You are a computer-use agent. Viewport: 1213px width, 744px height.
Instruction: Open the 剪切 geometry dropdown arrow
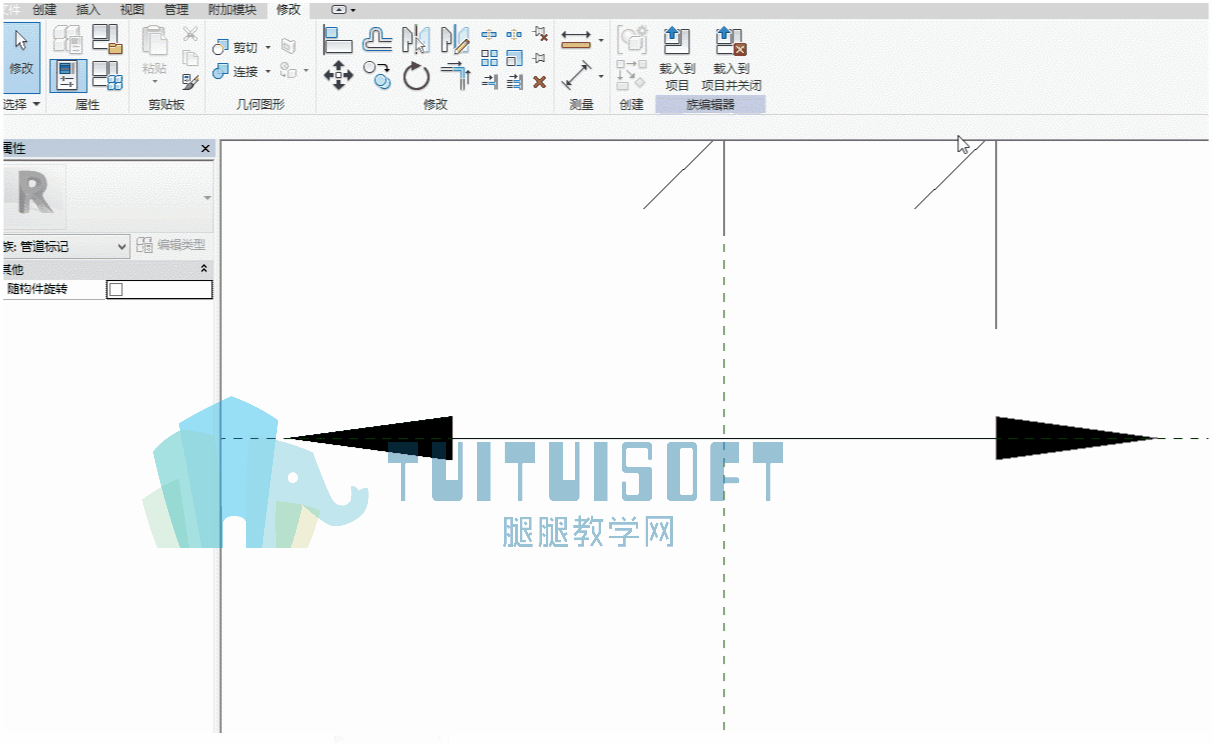268,48
